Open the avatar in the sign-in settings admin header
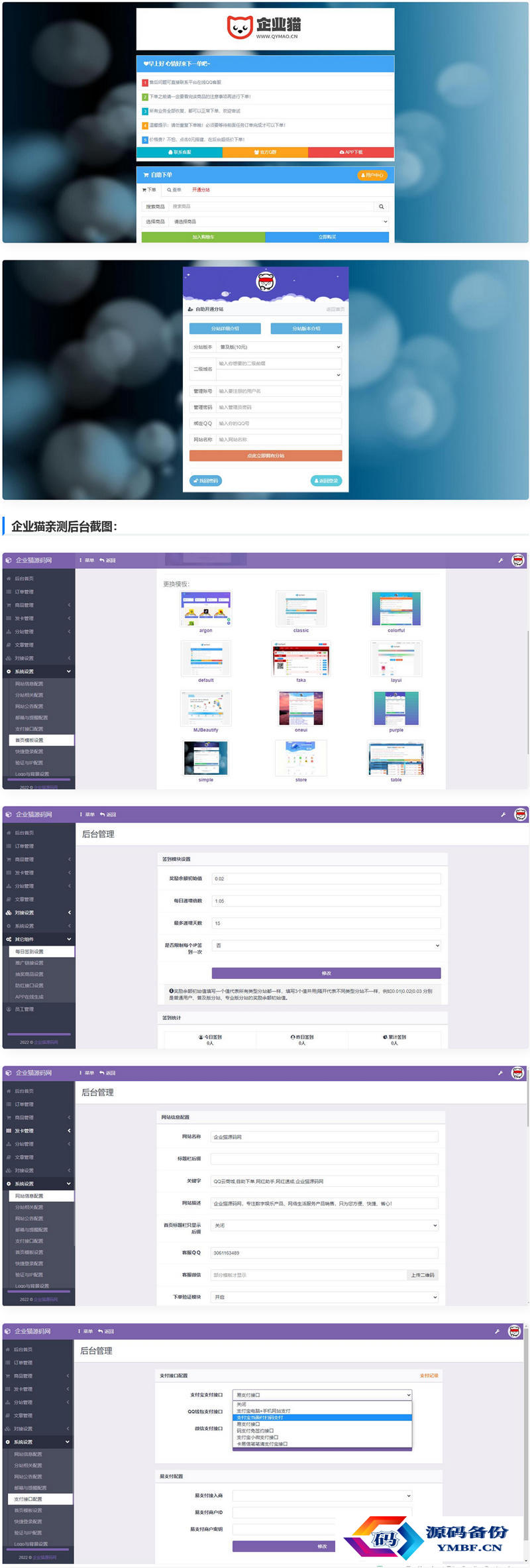This screenshot has width=530, height=1568. (521, 814)
